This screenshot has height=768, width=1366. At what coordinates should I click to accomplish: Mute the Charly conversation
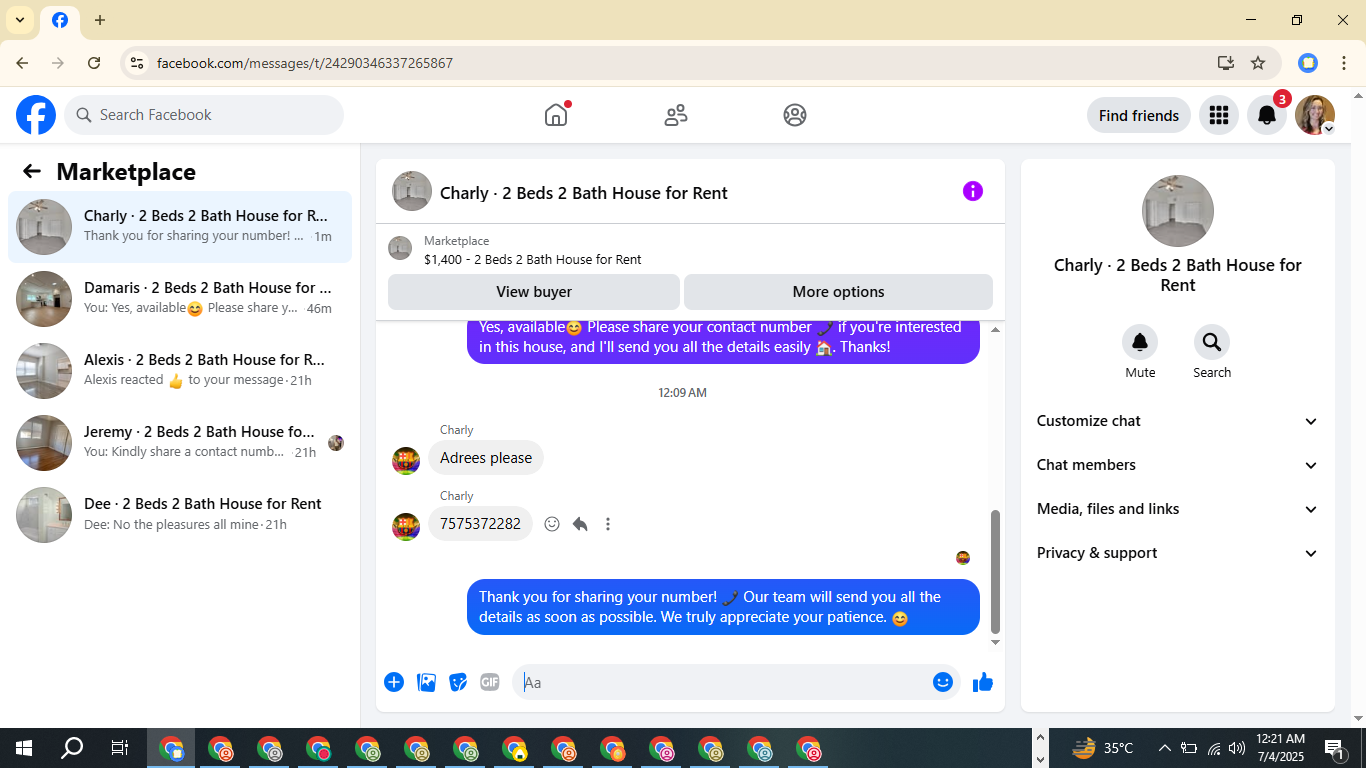click(x=1140, y=343)
